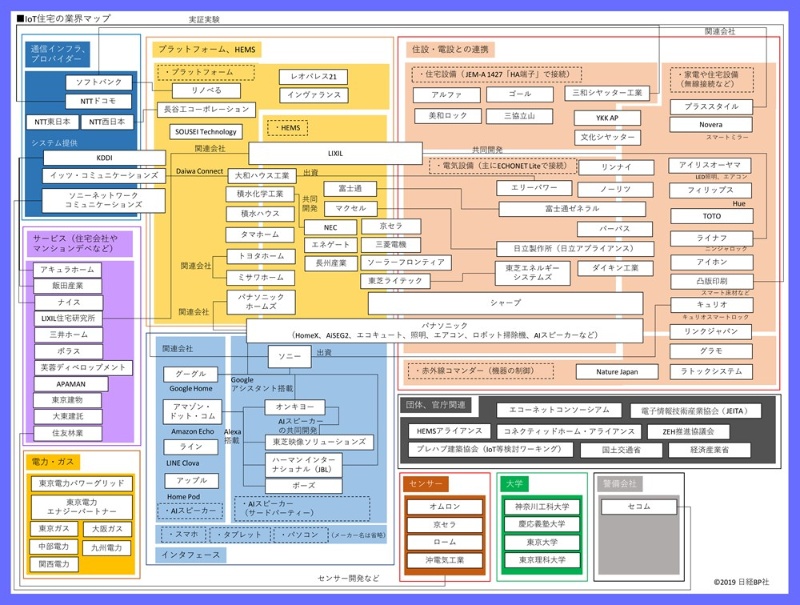Select the アキュラホーム box
Viewport: 800px width, 605px height.
click(x=68, y=270)
